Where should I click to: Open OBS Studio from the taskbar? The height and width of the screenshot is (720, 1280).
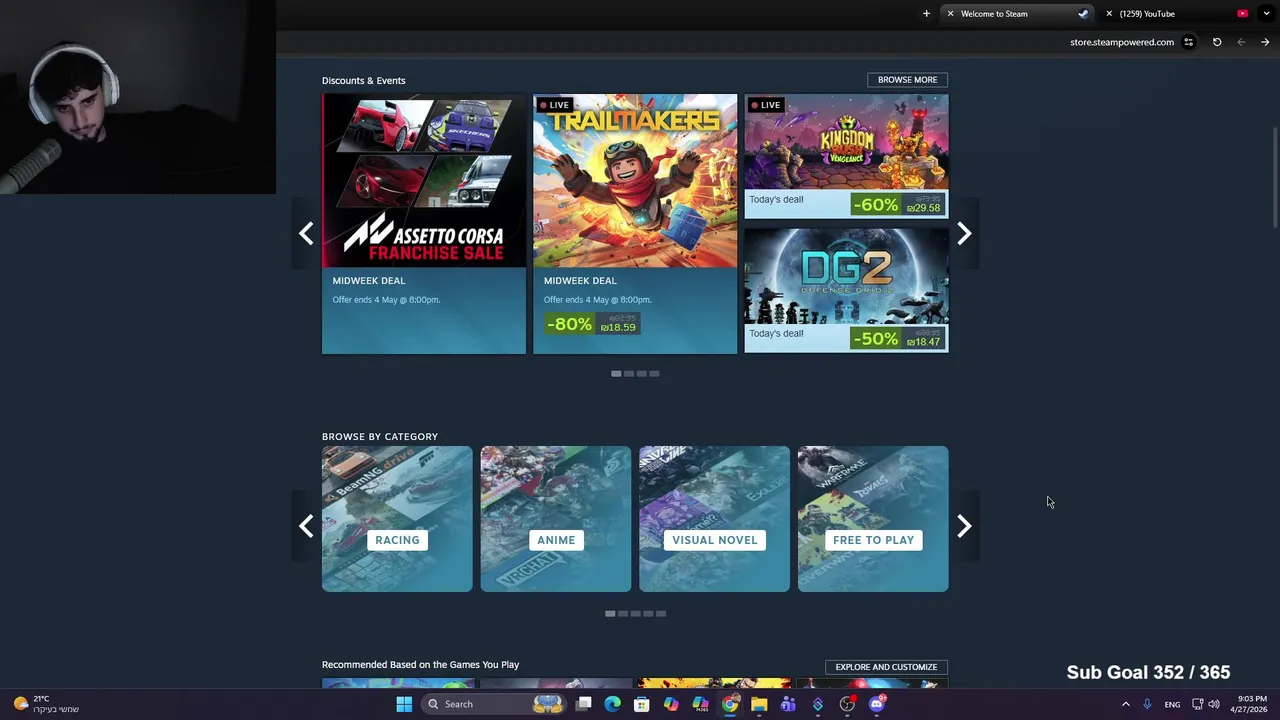coord(847,704)
